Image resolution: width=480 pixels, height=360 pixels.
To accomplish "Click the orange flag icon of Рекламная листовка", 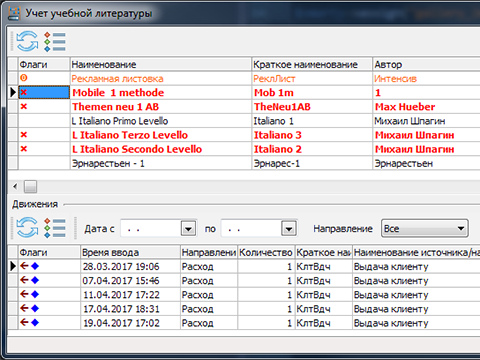I will pyautogui.click(x=24, y=78).
